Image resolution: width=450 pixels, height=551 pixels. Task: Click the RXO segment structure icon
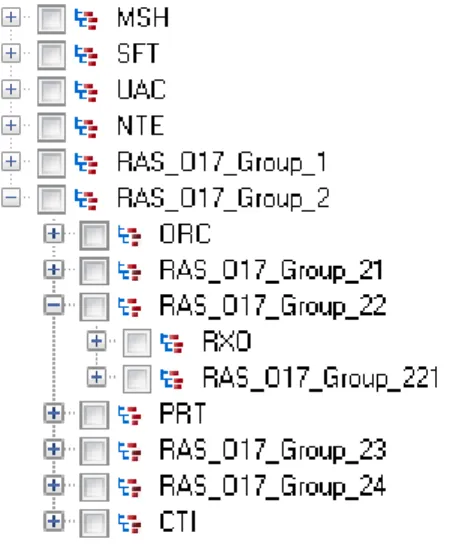172,343
